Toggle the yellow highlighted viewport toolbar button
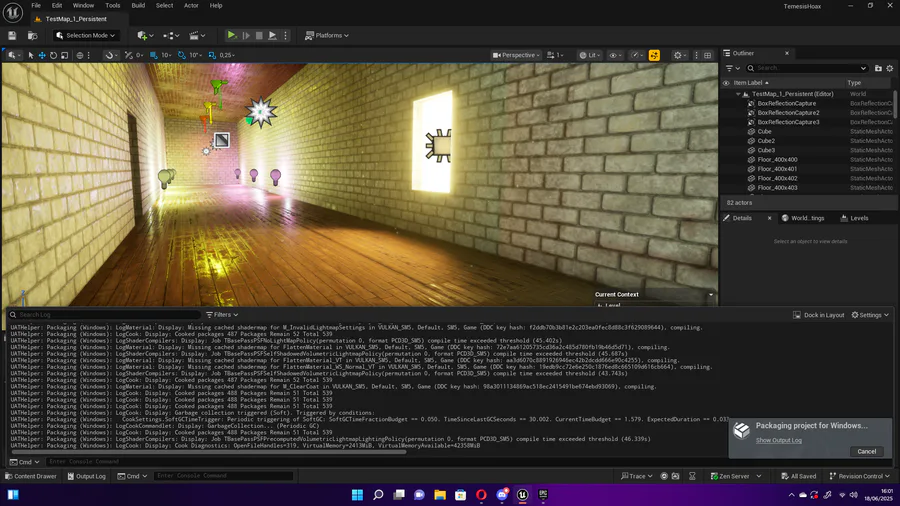 click(x=654, y=55)
